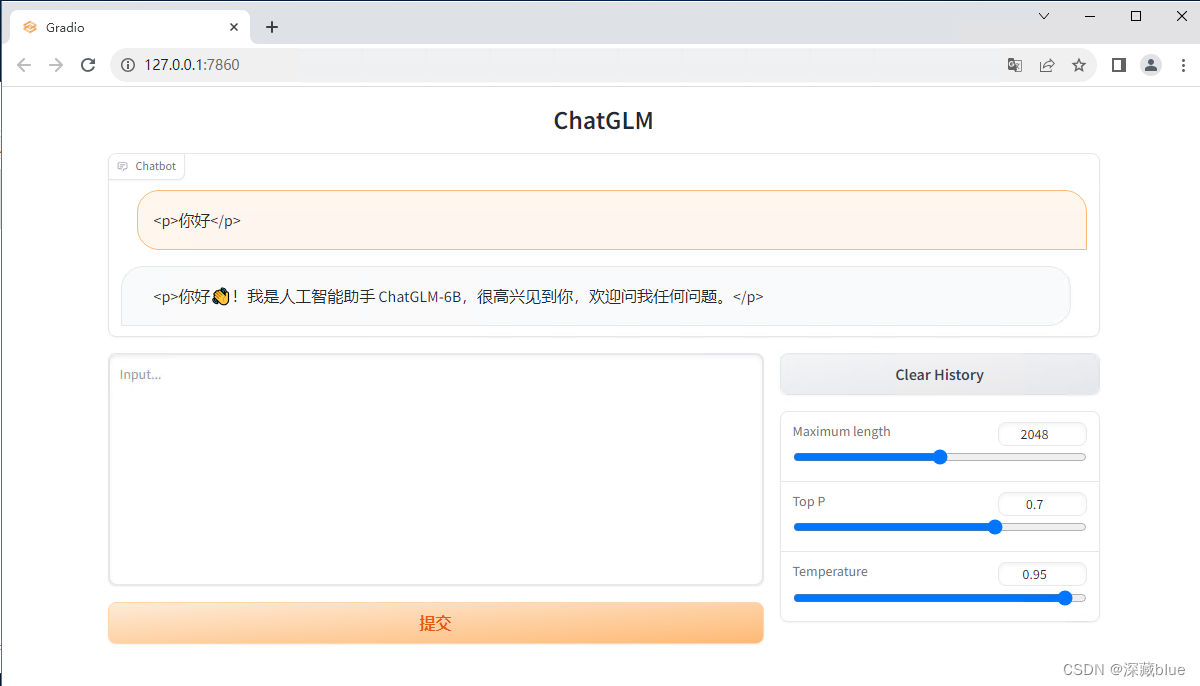This screenshot has width=1200, height=686.
Task: Click the Top P value box 0.7
Action: tap(1042, 504)
